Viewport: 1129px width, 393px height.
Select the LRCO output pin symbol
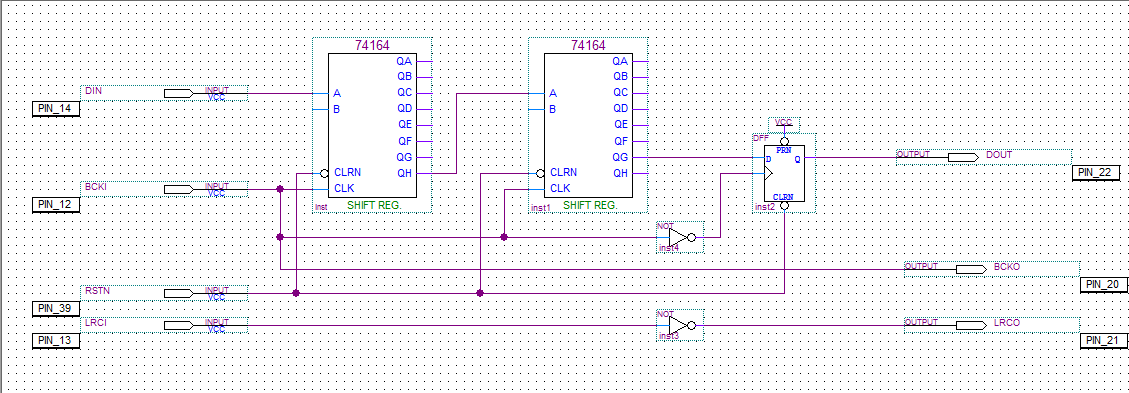[991, 325]
